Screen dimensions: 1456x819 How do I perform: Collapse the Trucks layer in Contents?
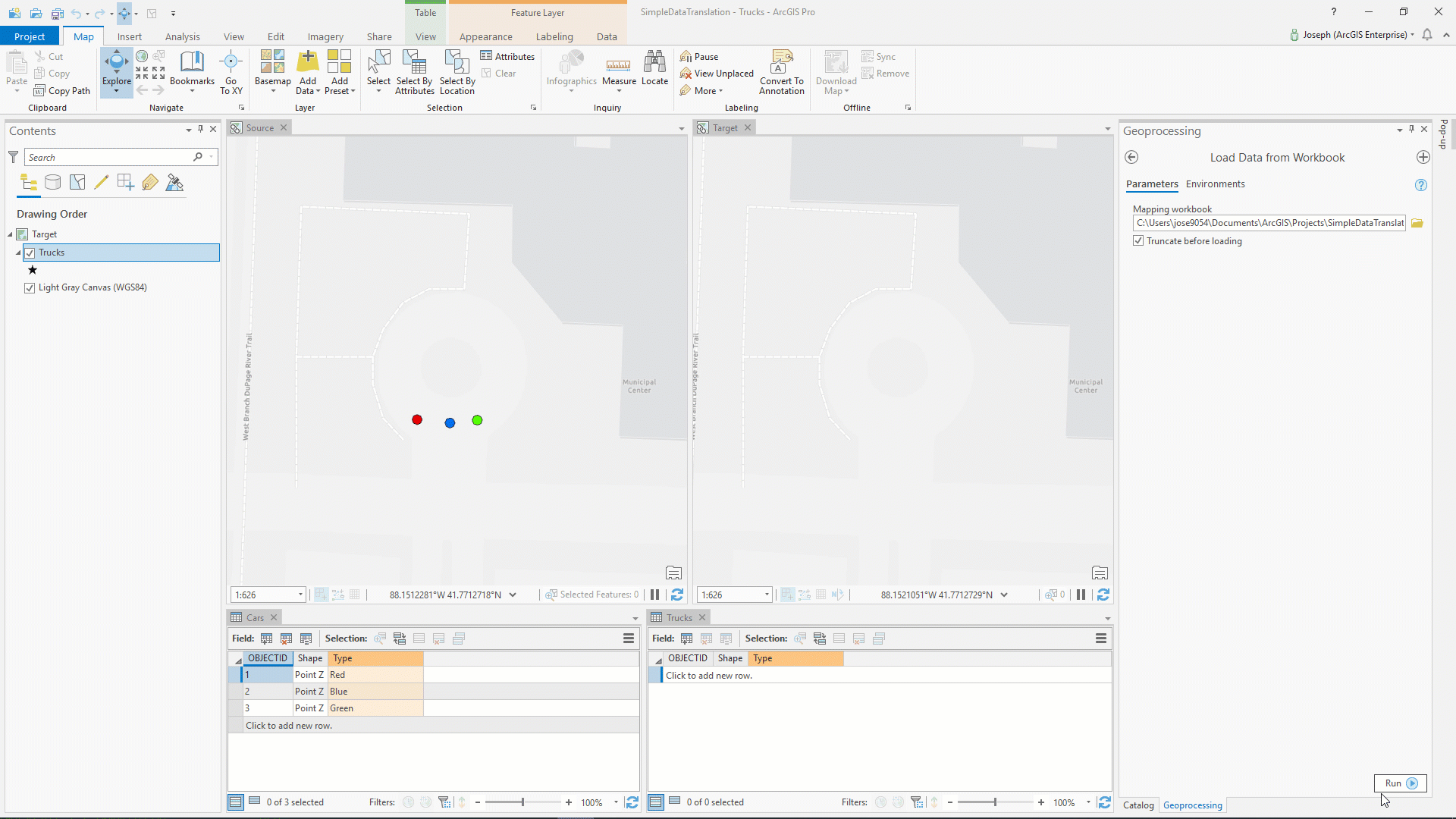(x=18, y=253)
